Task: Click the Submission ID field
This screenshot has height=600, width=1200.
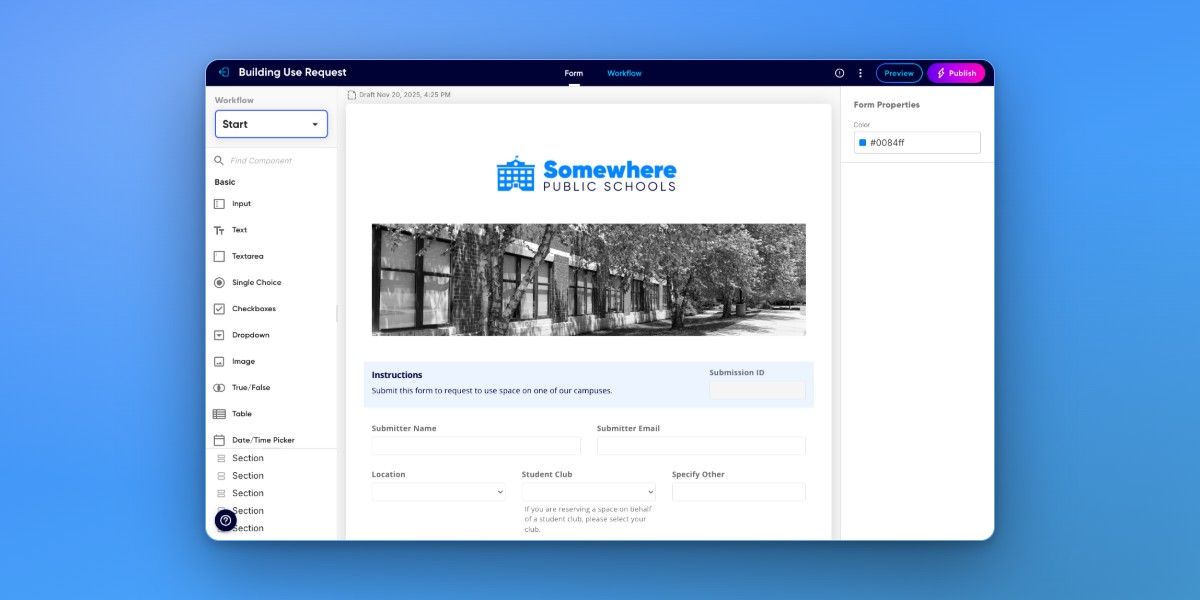Action: (757, 390)
